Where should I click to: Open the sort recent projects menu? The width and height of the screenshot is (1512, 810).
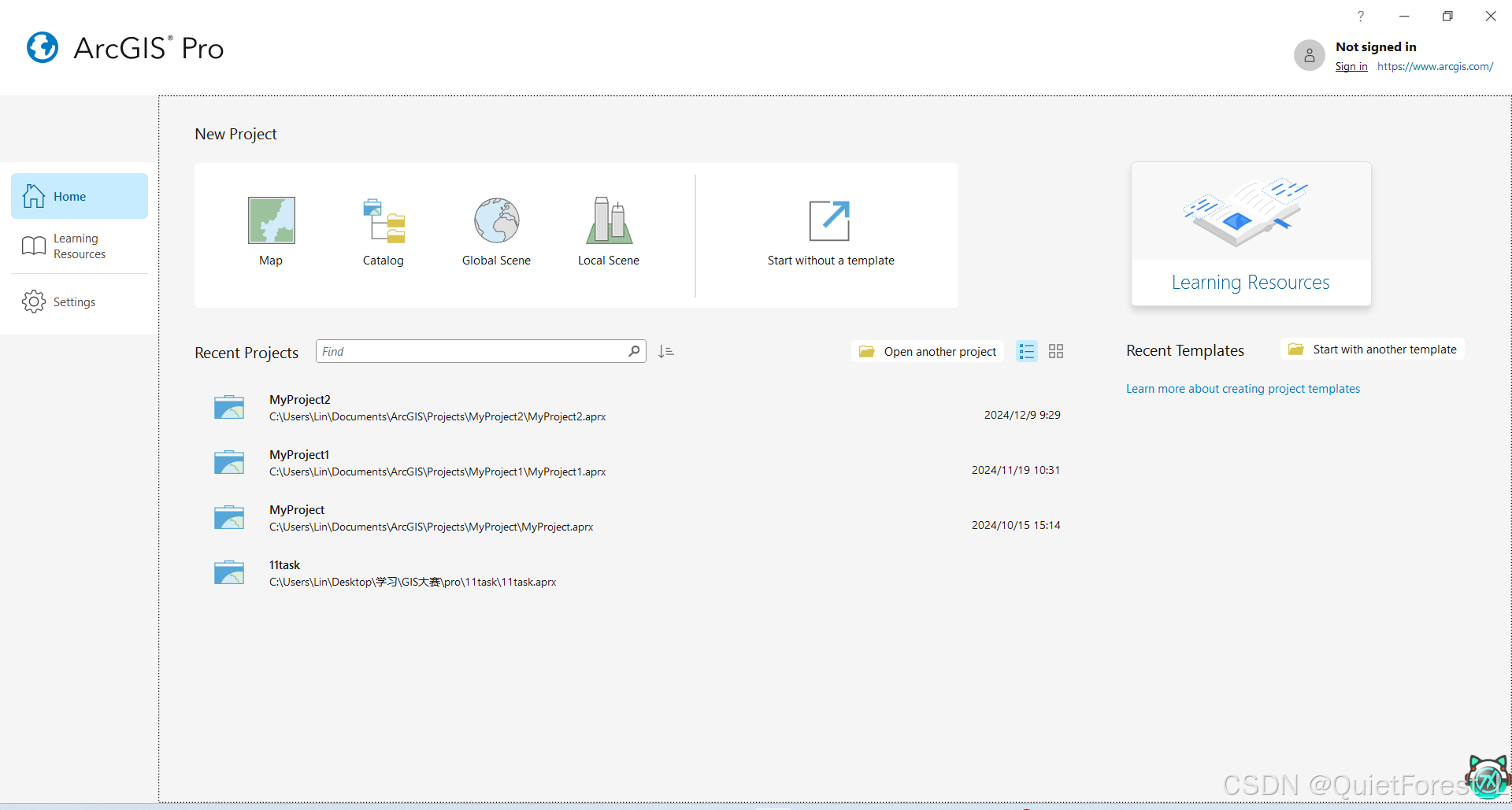pos(666,352)
